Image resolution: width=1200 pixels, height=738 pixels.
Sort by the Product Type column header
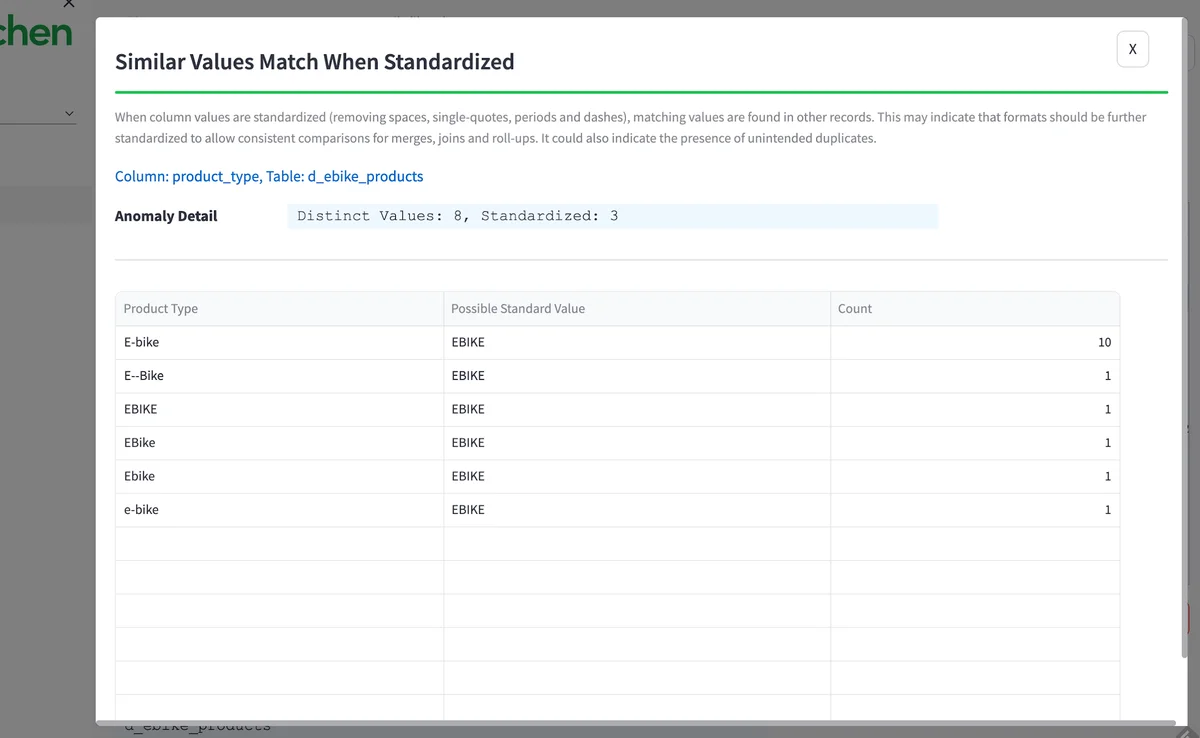[160, 309]
